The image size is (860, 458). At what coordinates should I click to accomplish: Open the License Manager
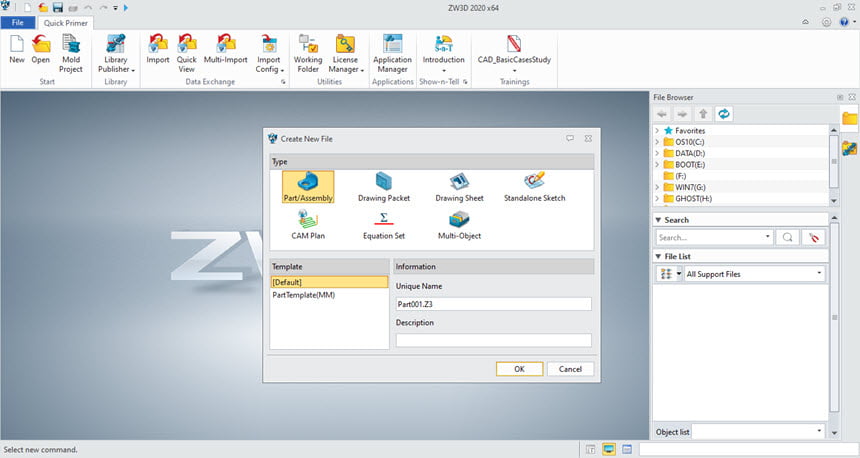346,54
